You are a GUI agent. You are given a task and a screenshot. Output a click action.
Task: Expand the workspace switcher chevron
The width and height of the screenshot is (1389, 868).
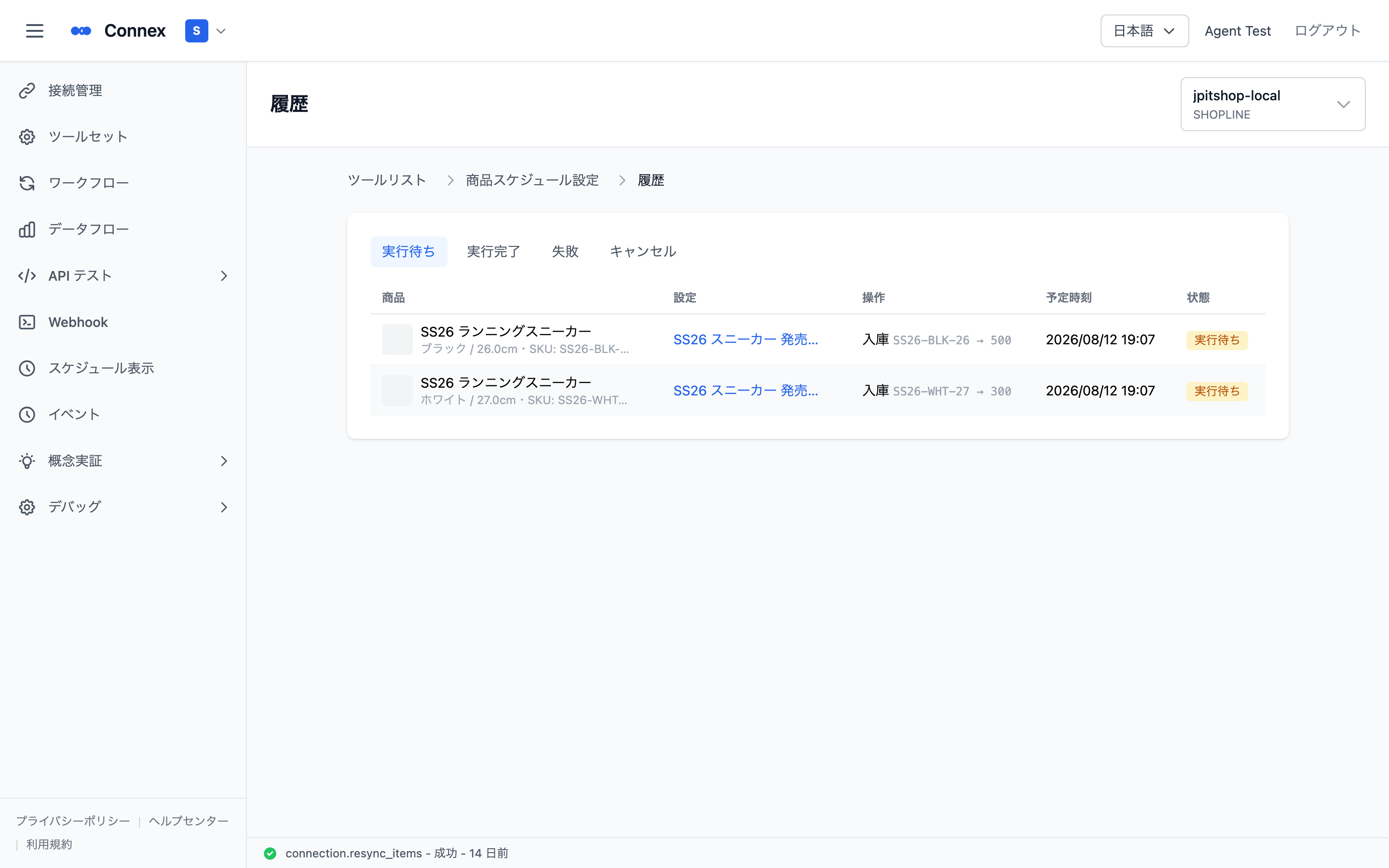[x=221, y=31]
